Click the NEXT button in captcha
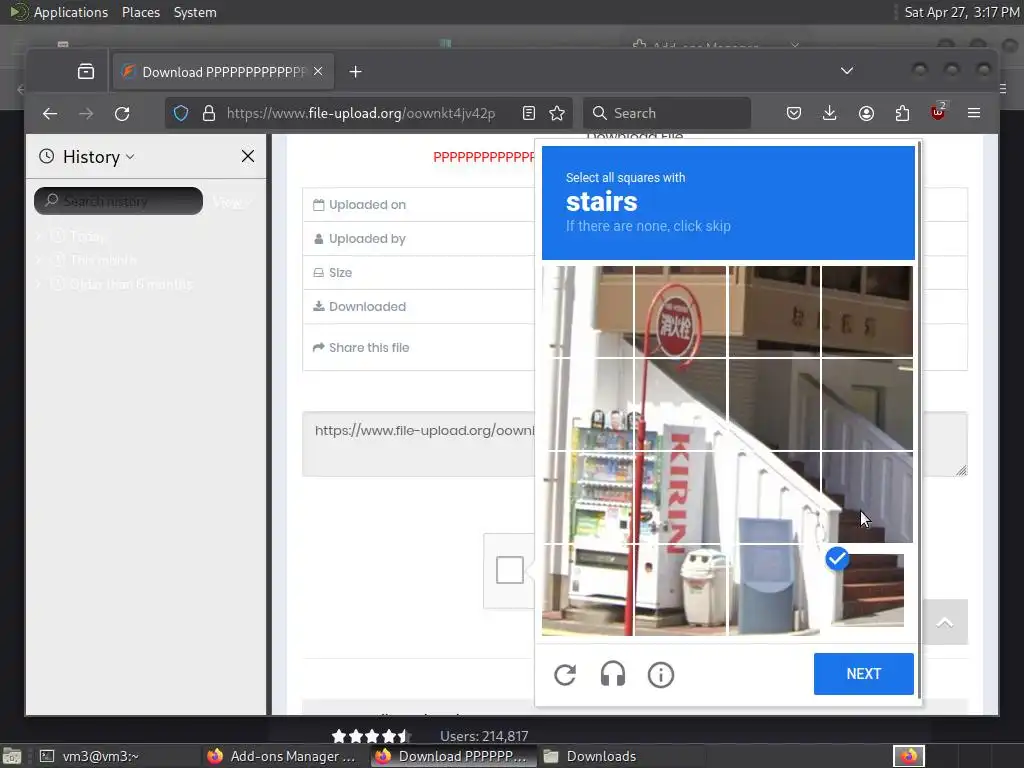Screen dimensions: 1024x768 coord(863,673)
